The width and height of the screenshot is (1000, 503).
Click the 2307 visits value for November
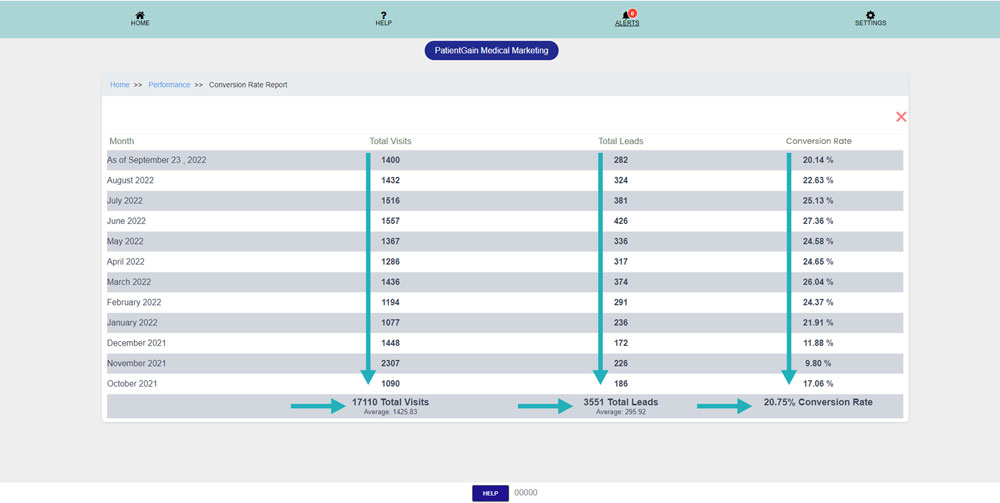point(390,363)
